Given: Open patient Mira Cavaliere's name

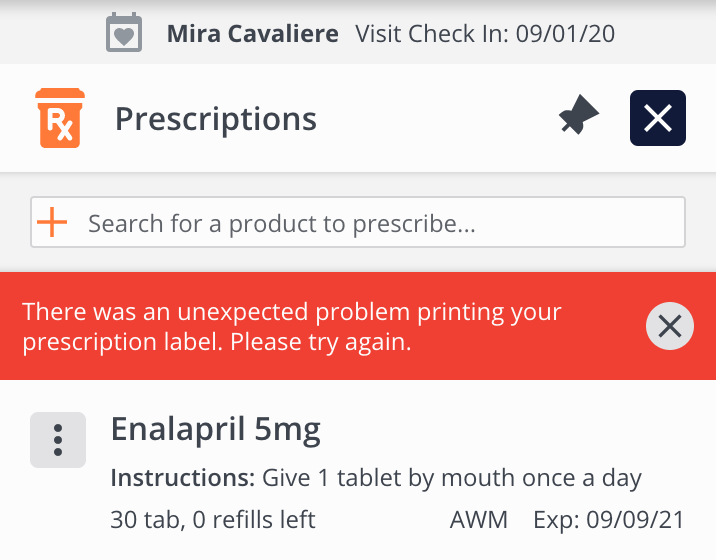Looking at the screenshot, I should tap(254, 34).
